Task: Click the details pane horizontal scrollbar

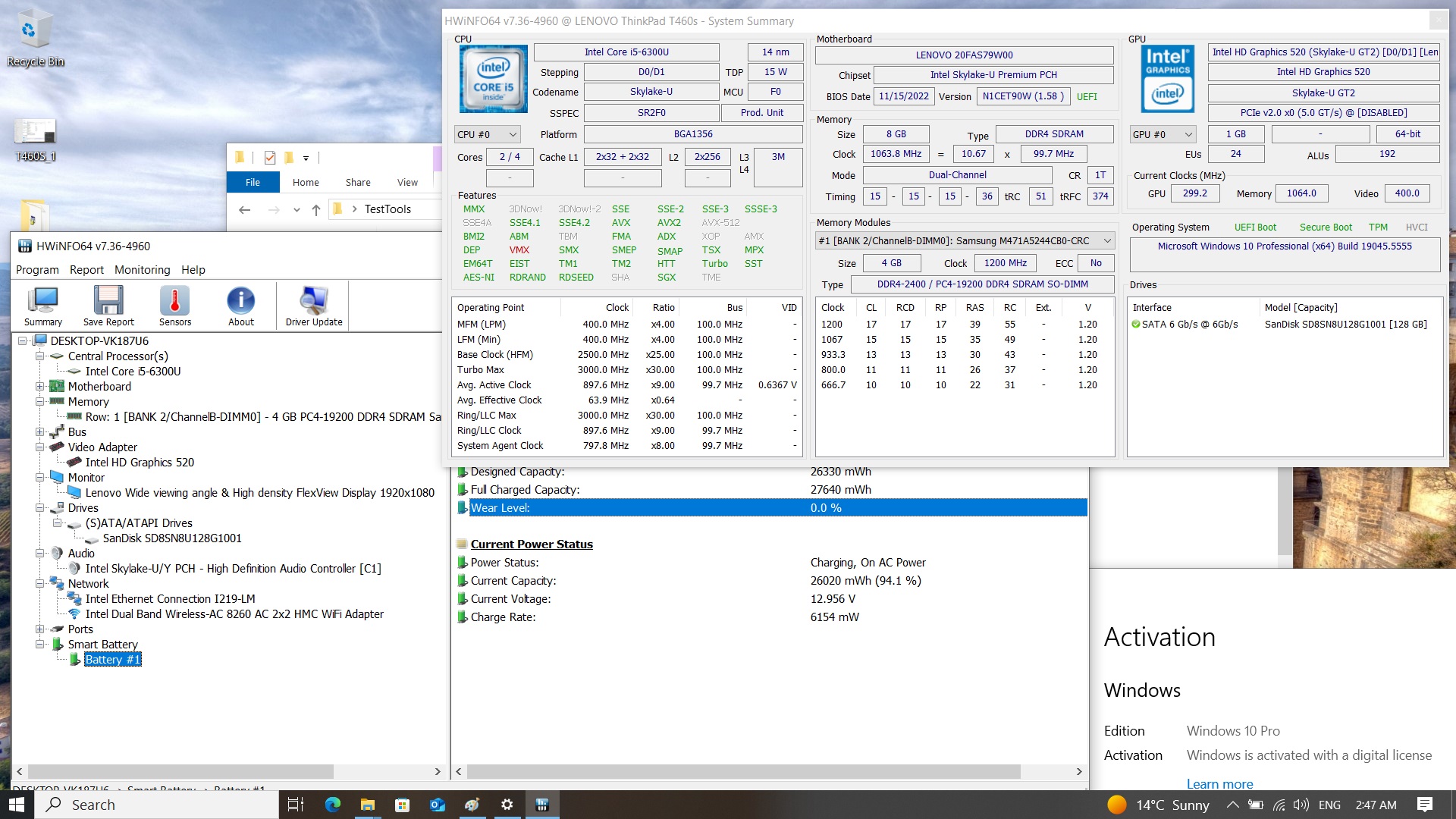Action: tap(744, 771)
